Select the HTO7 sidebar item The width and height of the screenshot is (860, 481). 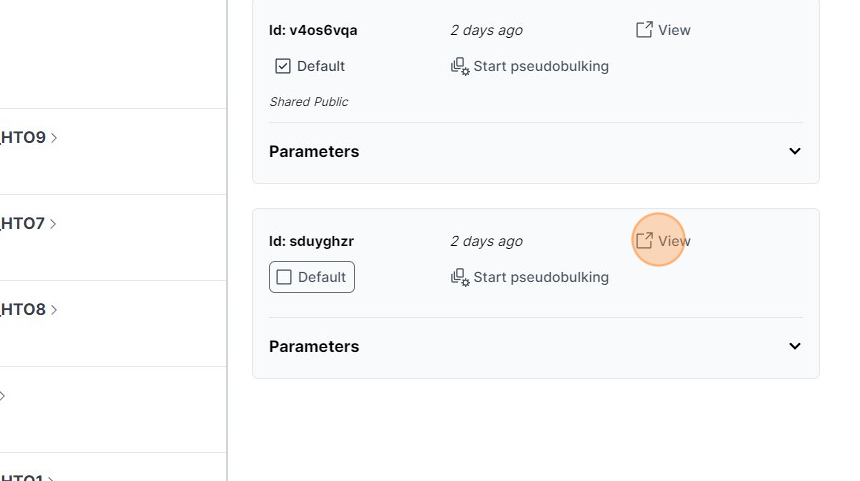(x=22, y=224)
